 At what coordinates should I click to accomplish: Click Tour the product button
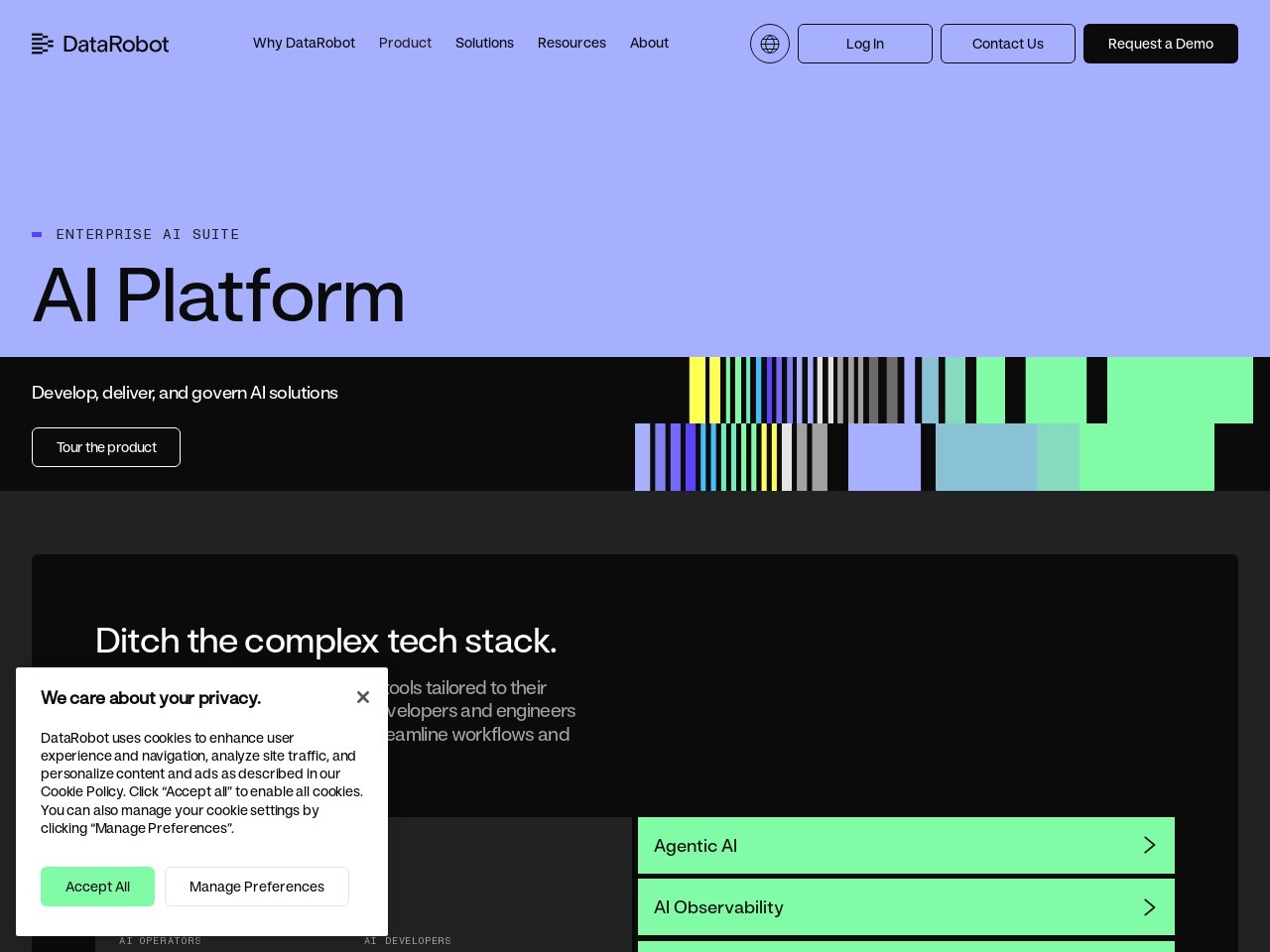coord(106,447)
